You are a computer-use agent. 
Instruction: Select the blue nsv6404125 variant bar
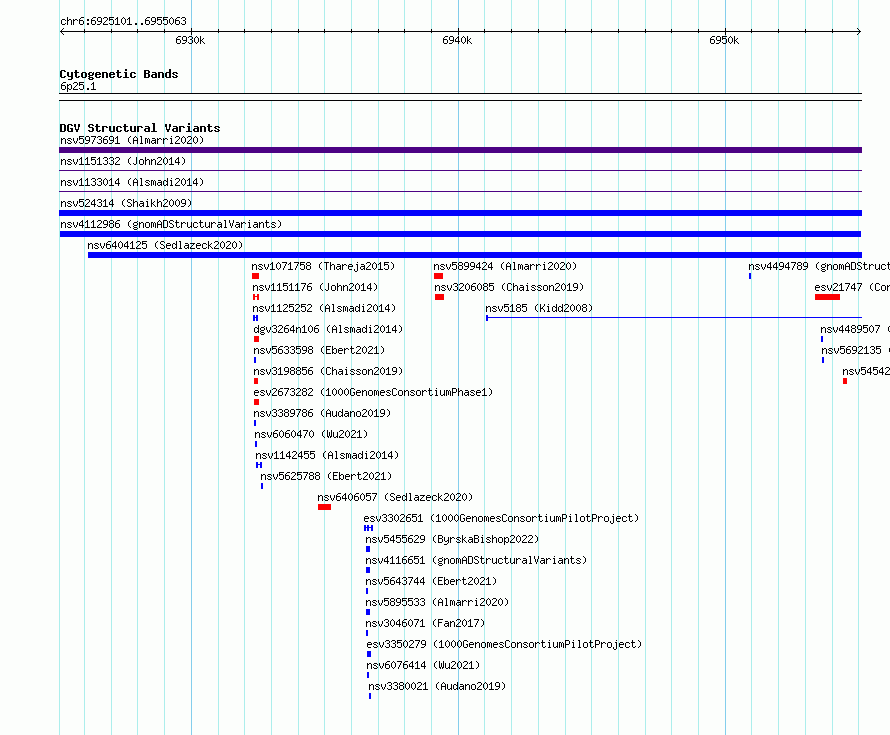coord(475,255)
